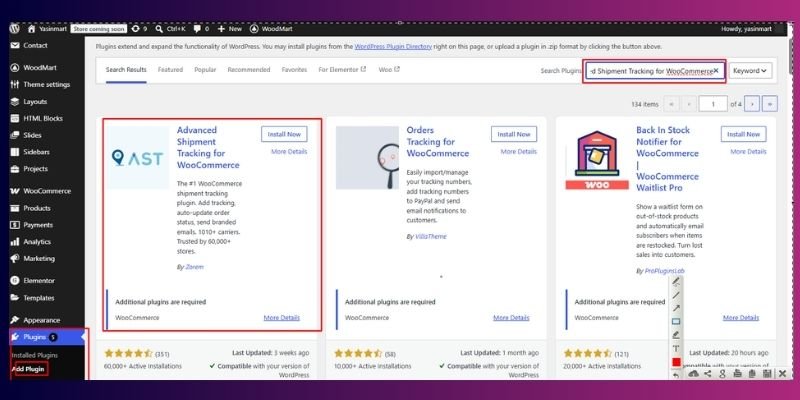Screen dimensions: 800x400
Task: Switch to Featured tab
Action: [170, 70]
